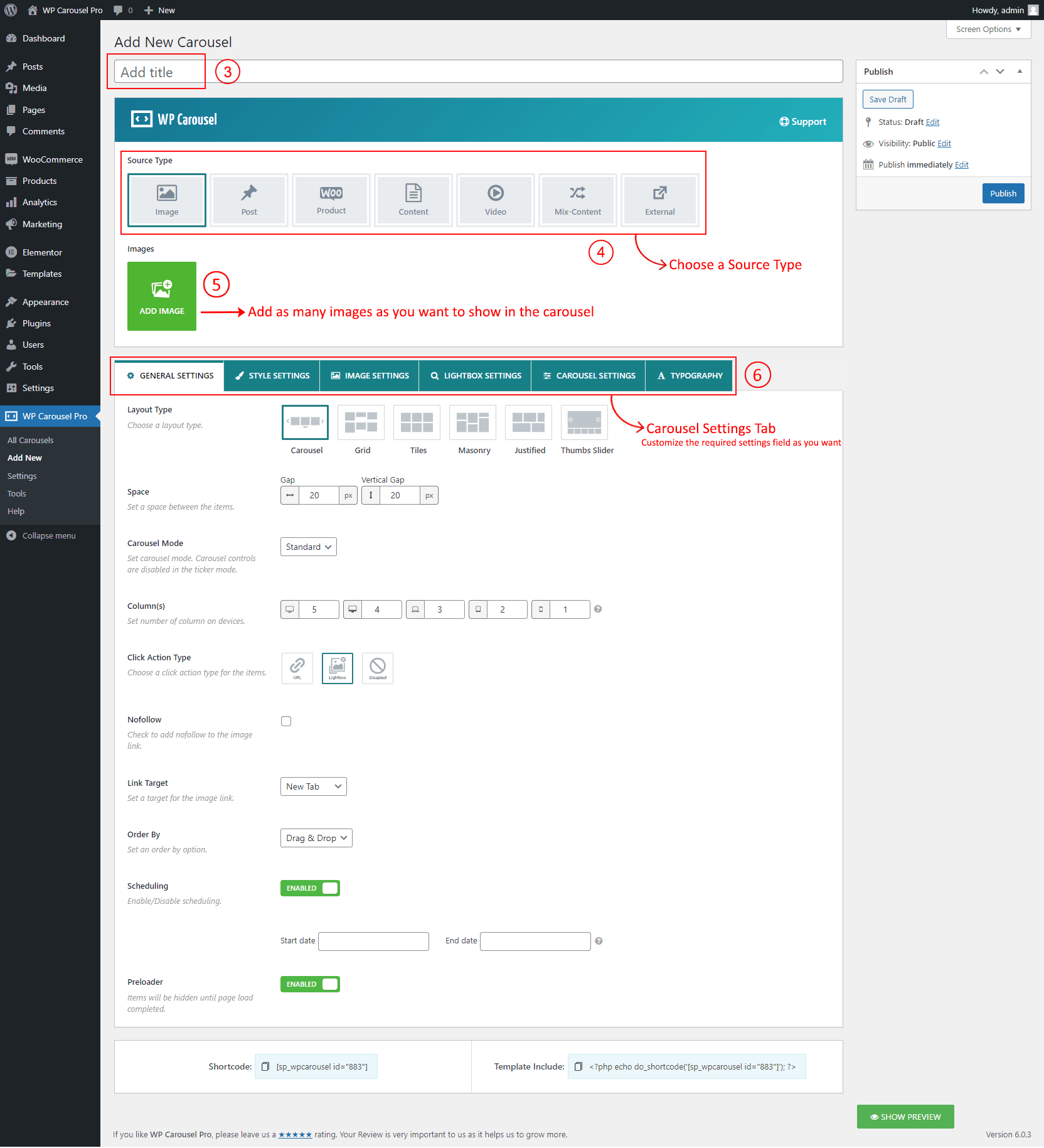Expand the Link Target dropdown

coord(313,786)
